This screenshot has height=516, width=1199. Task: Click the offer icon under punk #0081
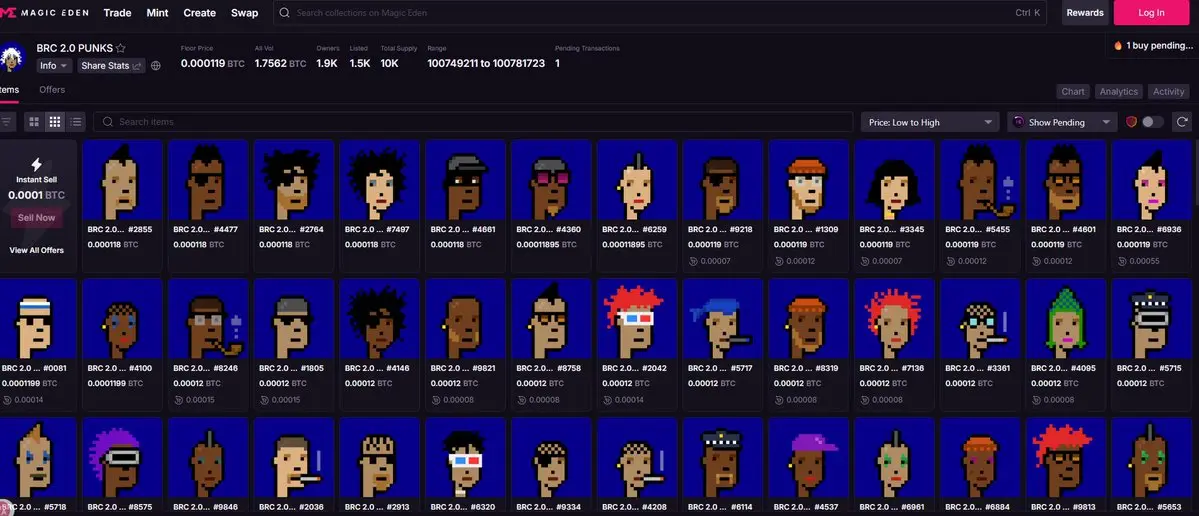tap(7, 400)
